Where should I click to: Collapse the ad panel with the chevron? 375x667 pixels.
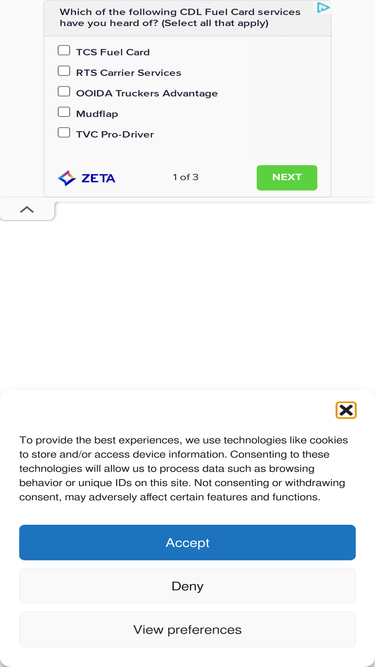[27, 209]
